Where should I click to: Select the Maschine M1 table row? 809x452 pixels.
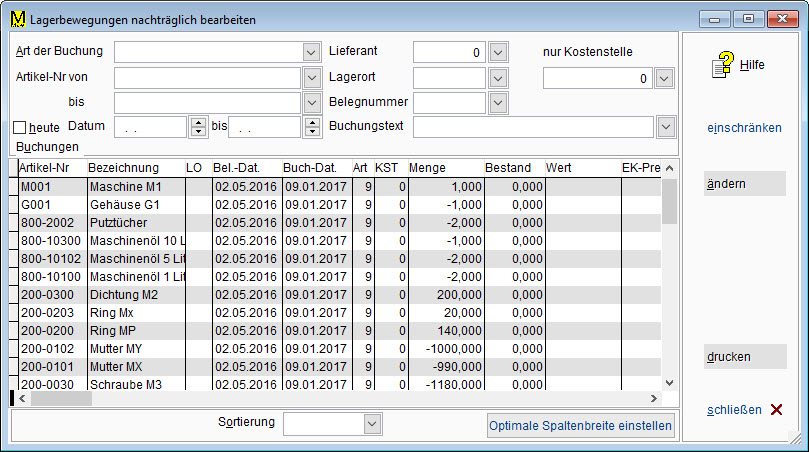(x=125, y=186)
